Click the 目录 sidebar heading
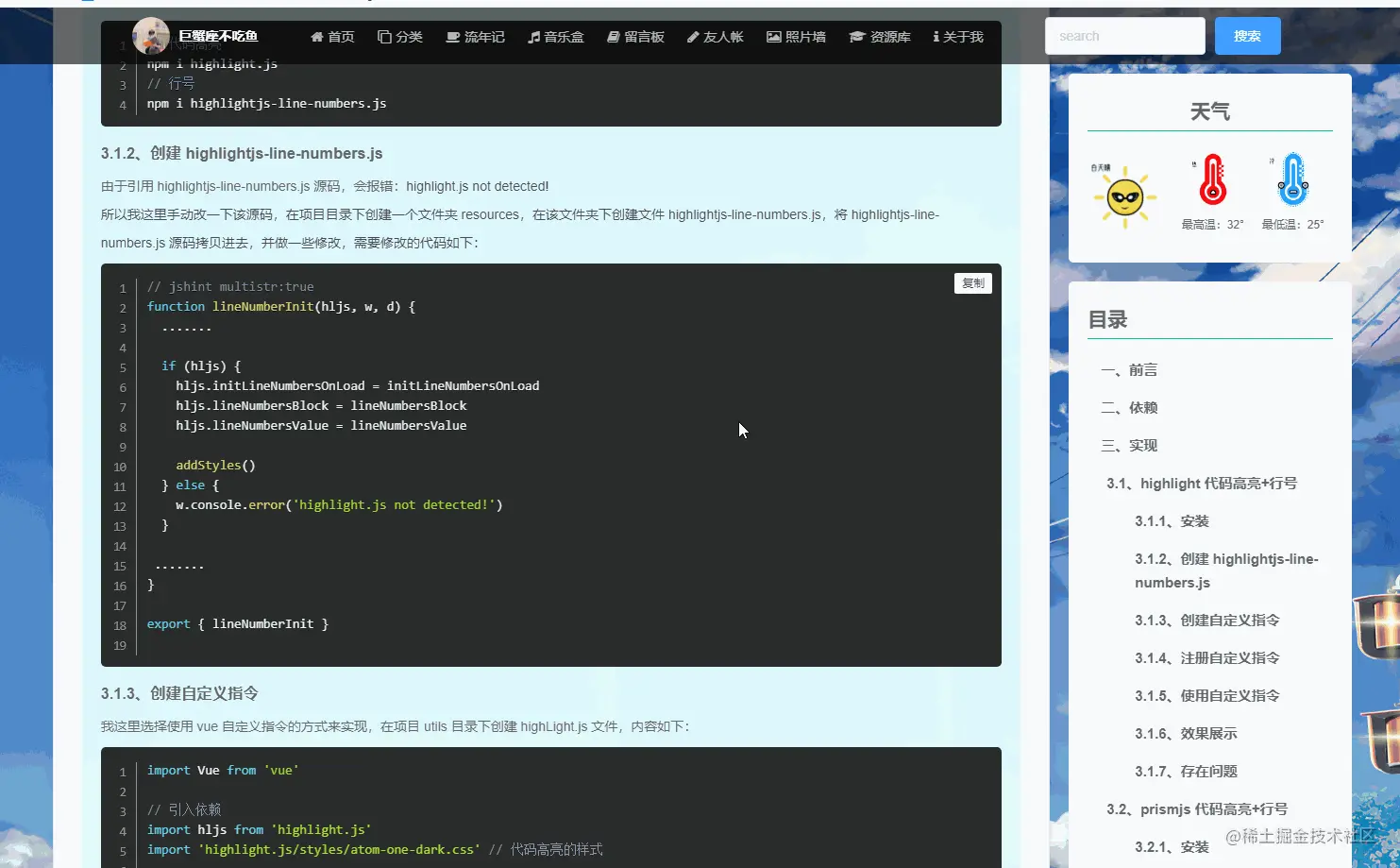This screenshot has height=868, width=1400. click(x=1108, y=319)
